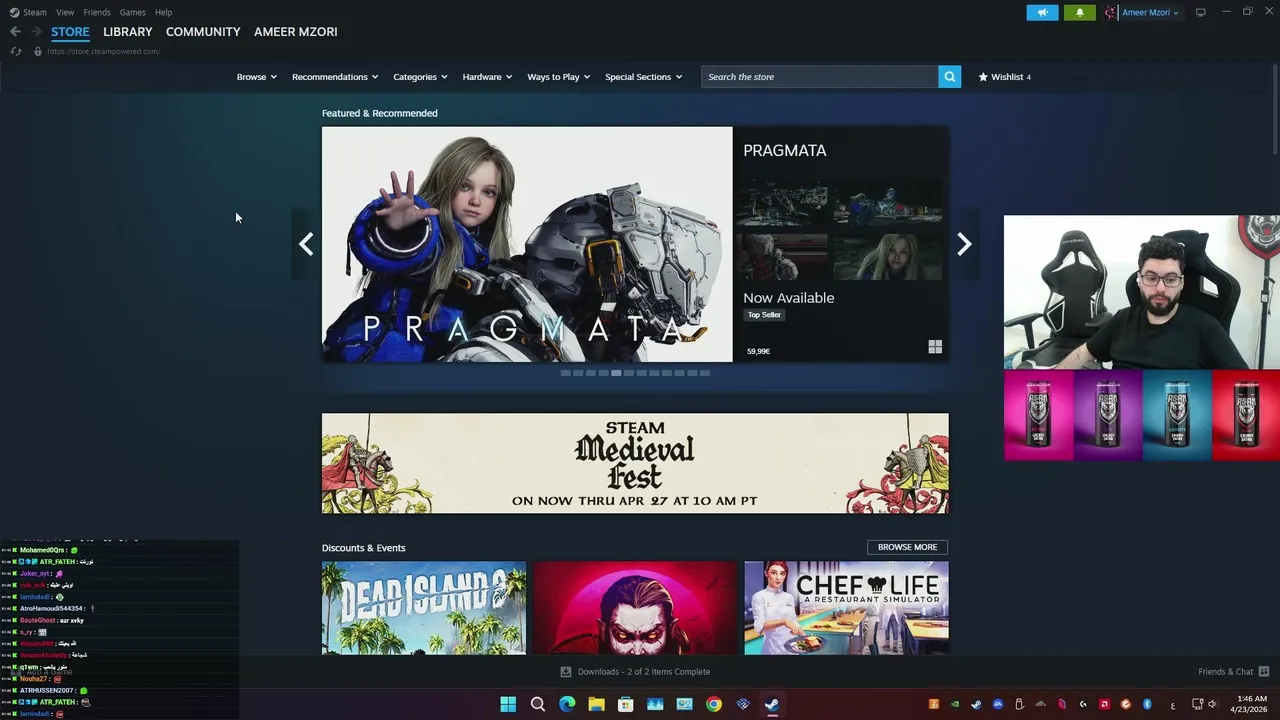This screenshot has width=1280, height=720.
Task: Open the Games menu
Action: coord(132,12)
